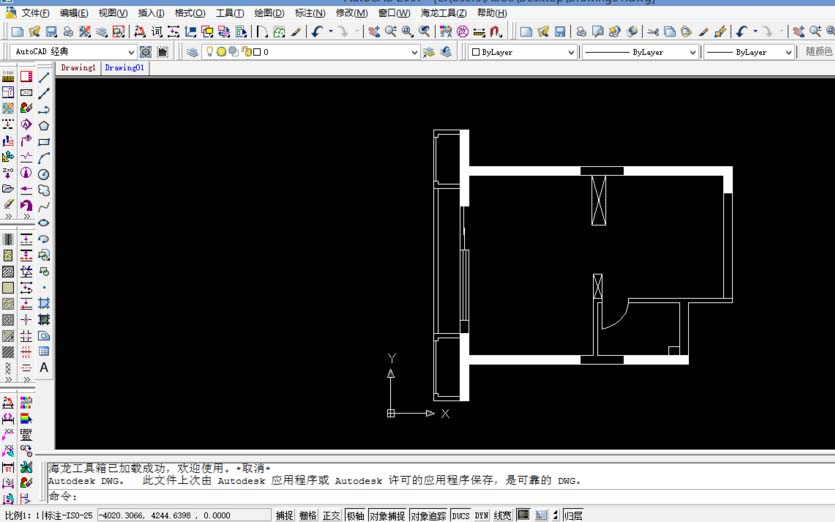Expand the top-left toolbar's » overflow chevron
This screenshot has width=835, height=522.
(8, 216)
